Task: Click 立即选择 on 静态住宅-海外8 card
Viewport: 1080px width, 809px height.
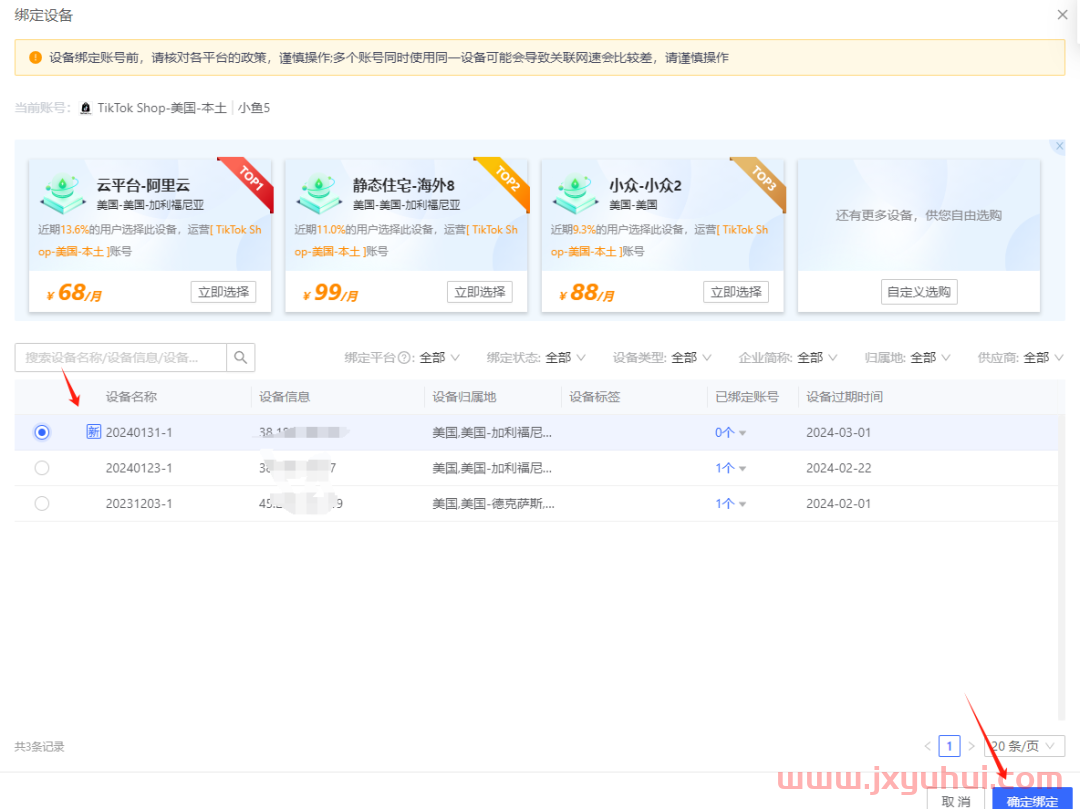Action: (x=479, y=292)
